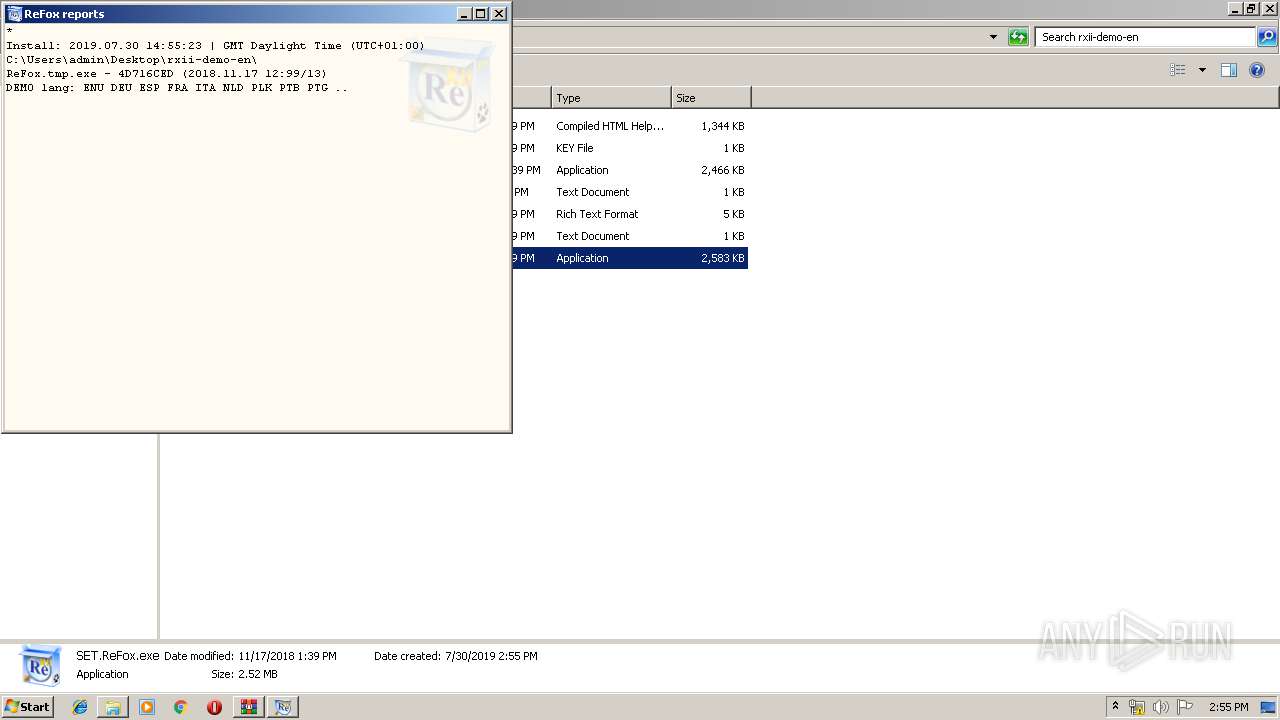Click the Date modified value in details pane
The image size is (1280, 720).
[x=287, y=656]
